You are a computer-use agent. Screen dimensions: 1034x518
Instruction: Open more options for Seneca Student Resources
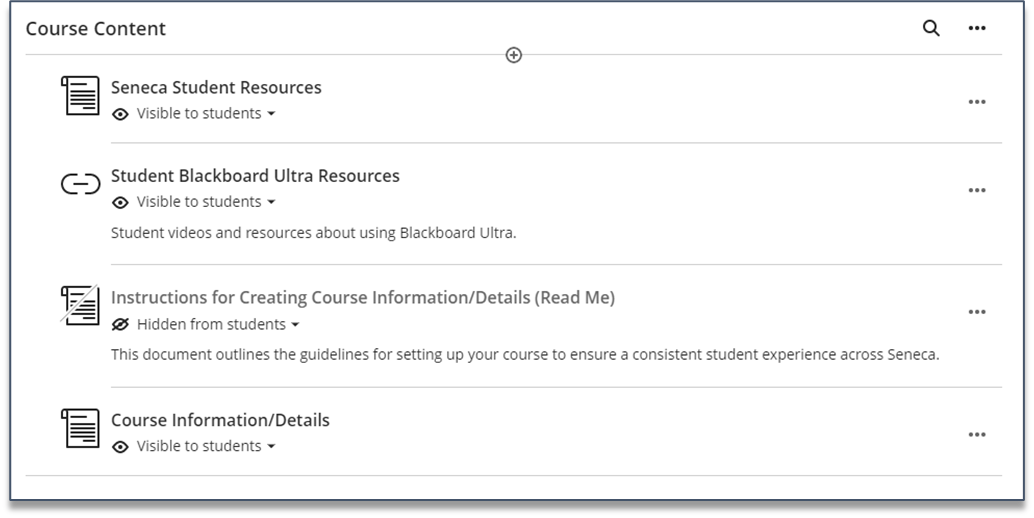coord(977,102)
